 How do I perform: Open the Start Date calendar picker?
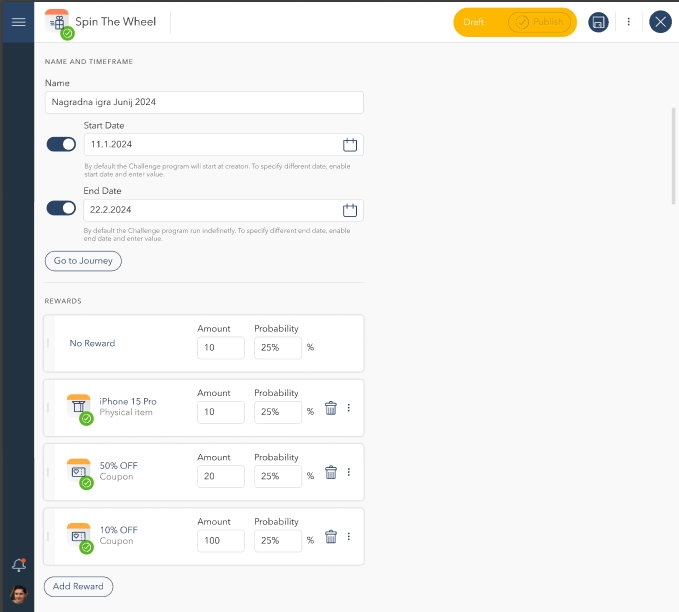pos(350,145)
